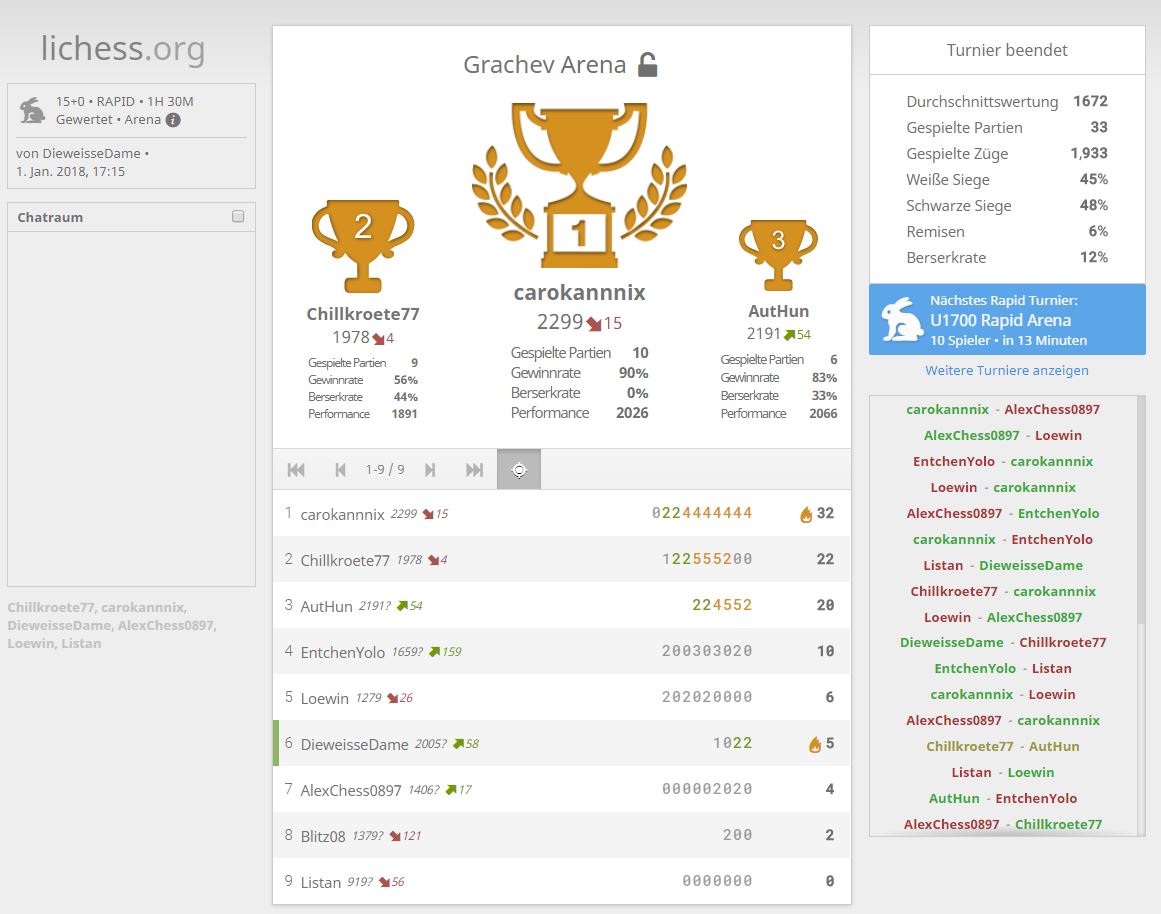Click the Gespielte Partien count 33
This screenshot has width=1161, height=914.
tap(1099, 127)
